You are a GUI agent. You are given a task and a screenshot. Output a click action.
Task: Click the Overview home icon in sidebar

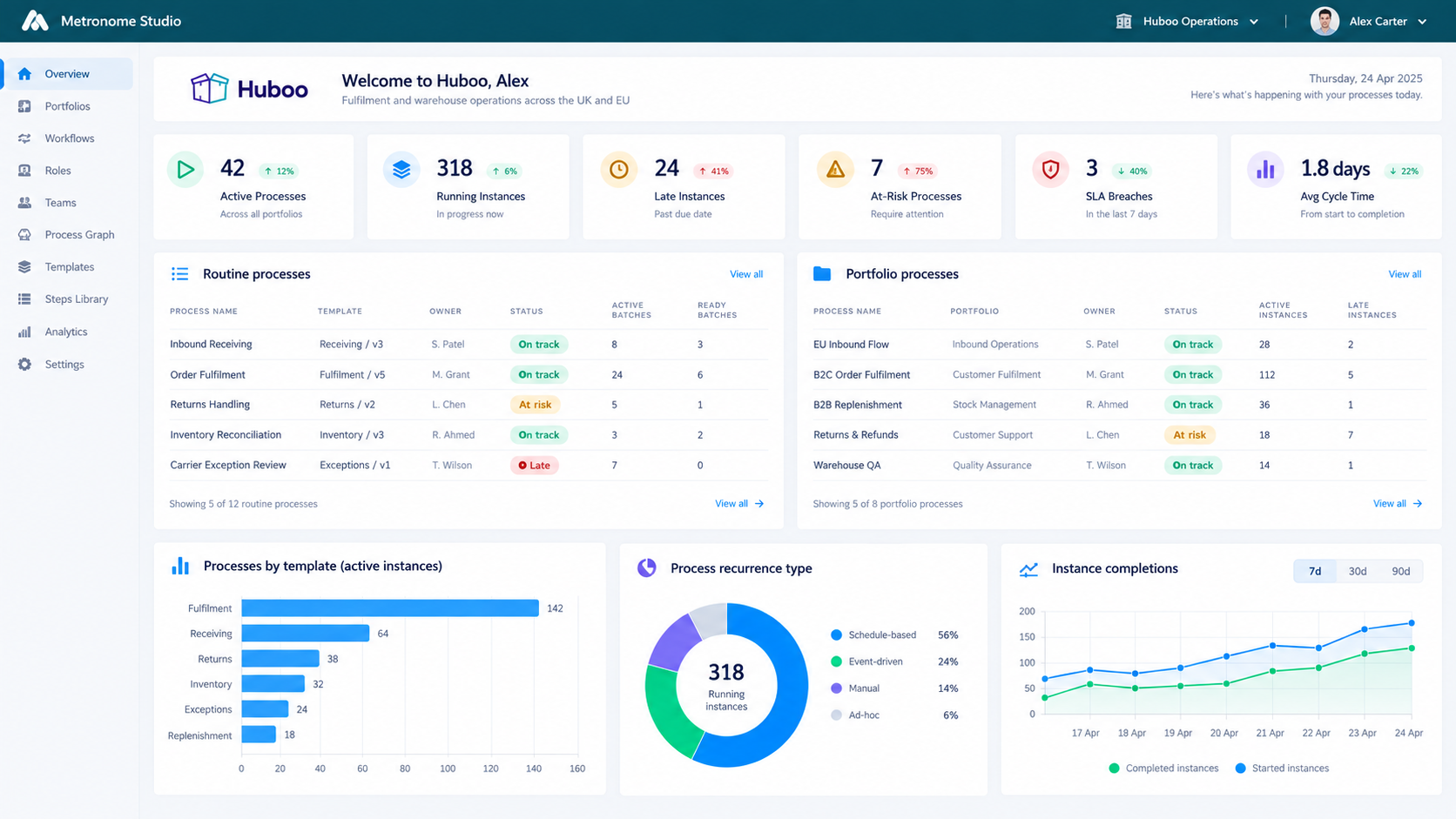click(x=24, y=74)
